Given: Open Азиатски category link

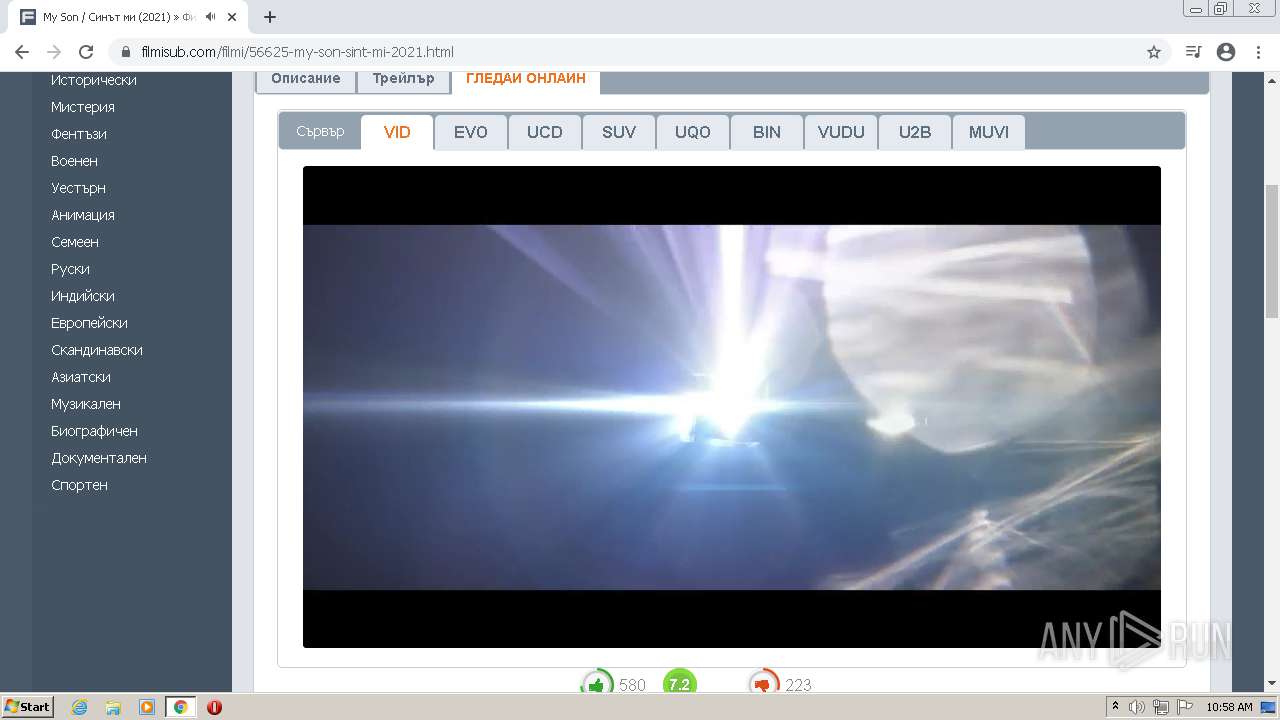Looking at the screenshot, I should [x=81, y=377].
